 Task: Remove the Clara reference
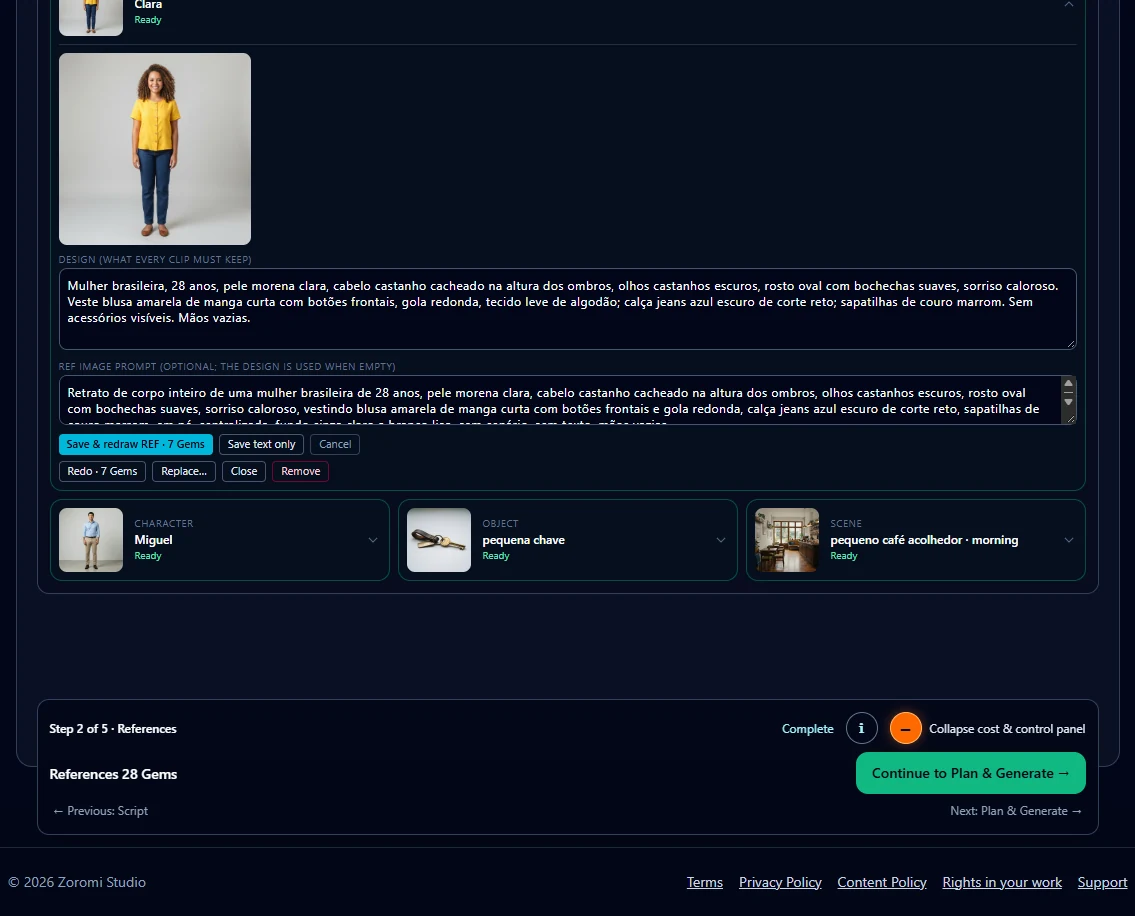300,471
